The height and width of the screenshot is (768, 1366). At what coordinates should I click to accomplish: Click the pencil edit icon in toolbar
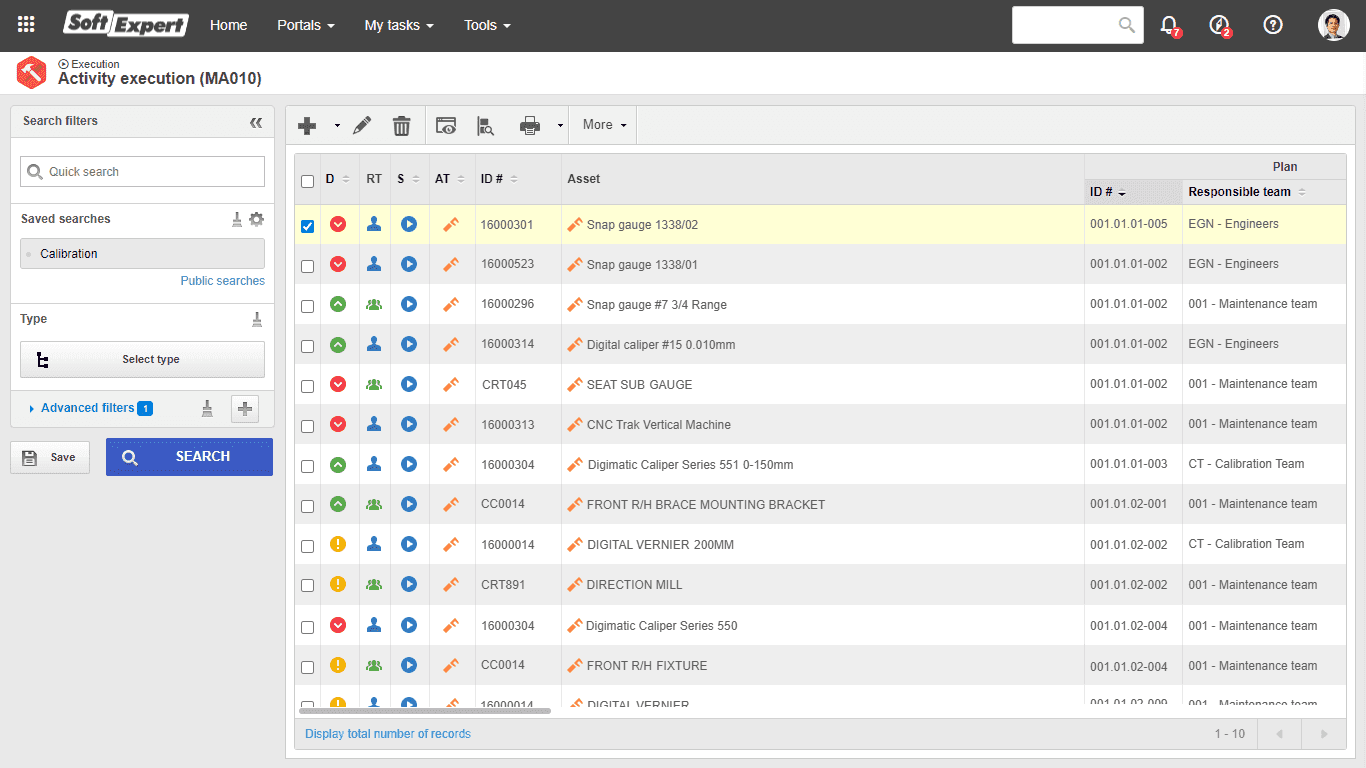(x=362, y=125)
